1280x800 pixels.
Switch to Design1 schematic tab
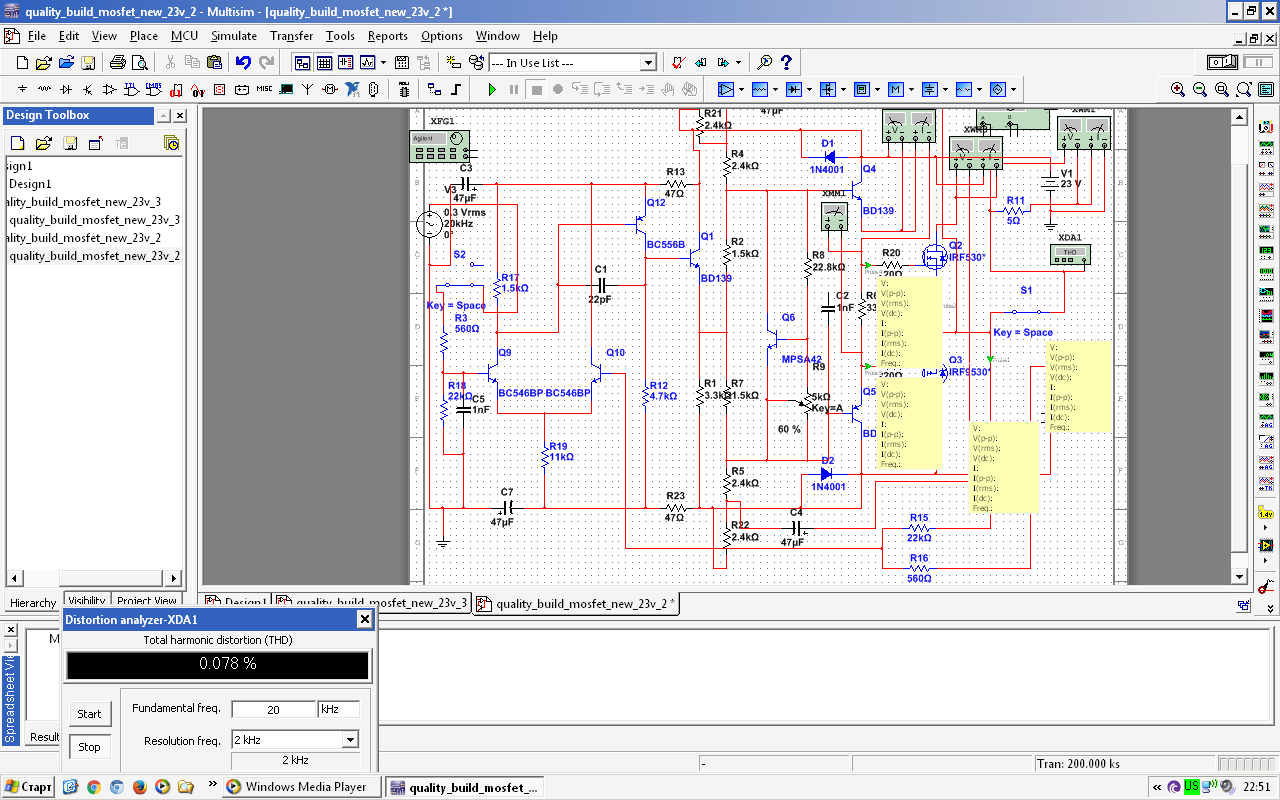click(x=236, y=603)
